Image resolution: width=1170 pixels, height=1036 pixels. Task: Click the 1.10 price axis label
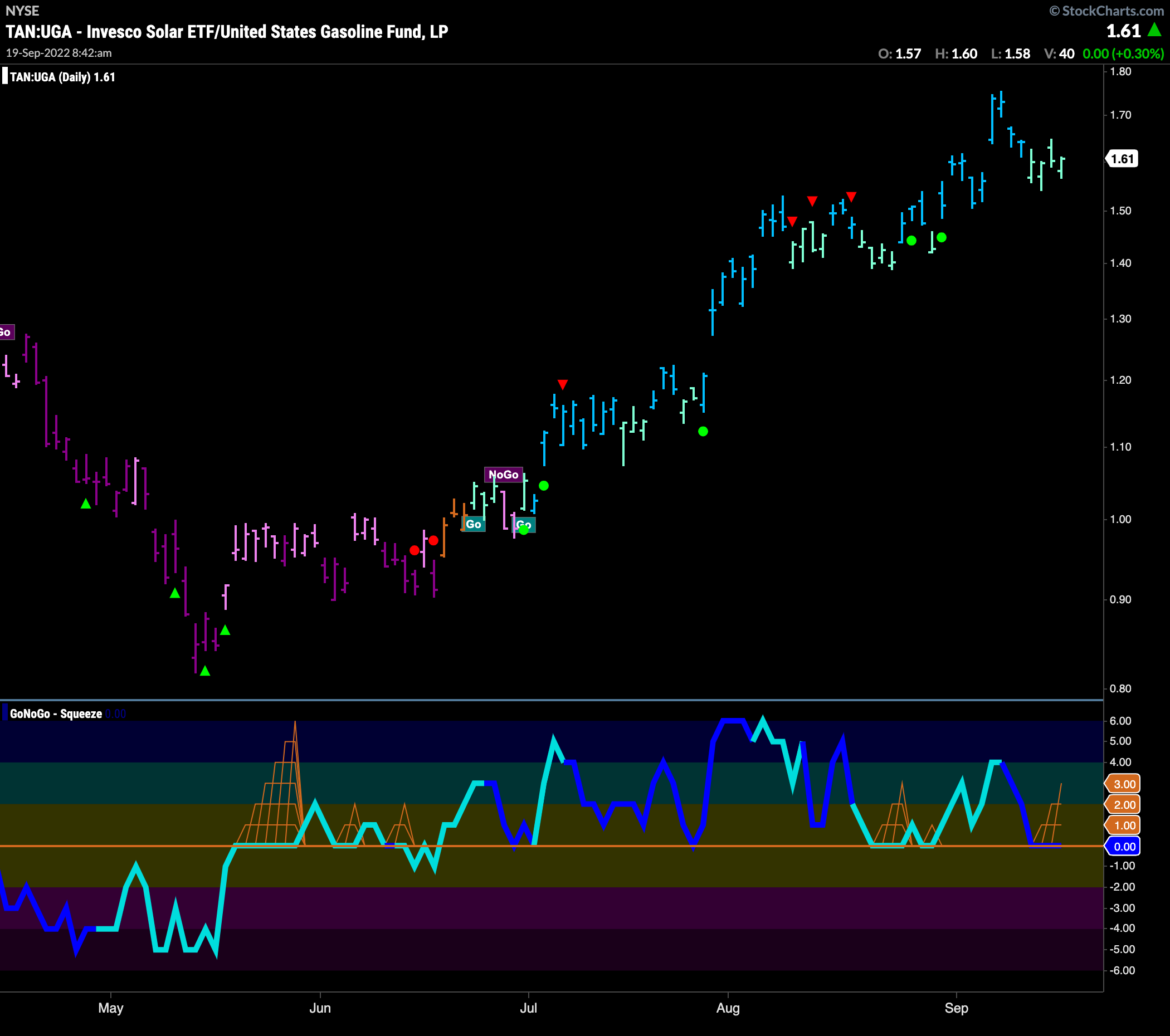point(1121,447)
